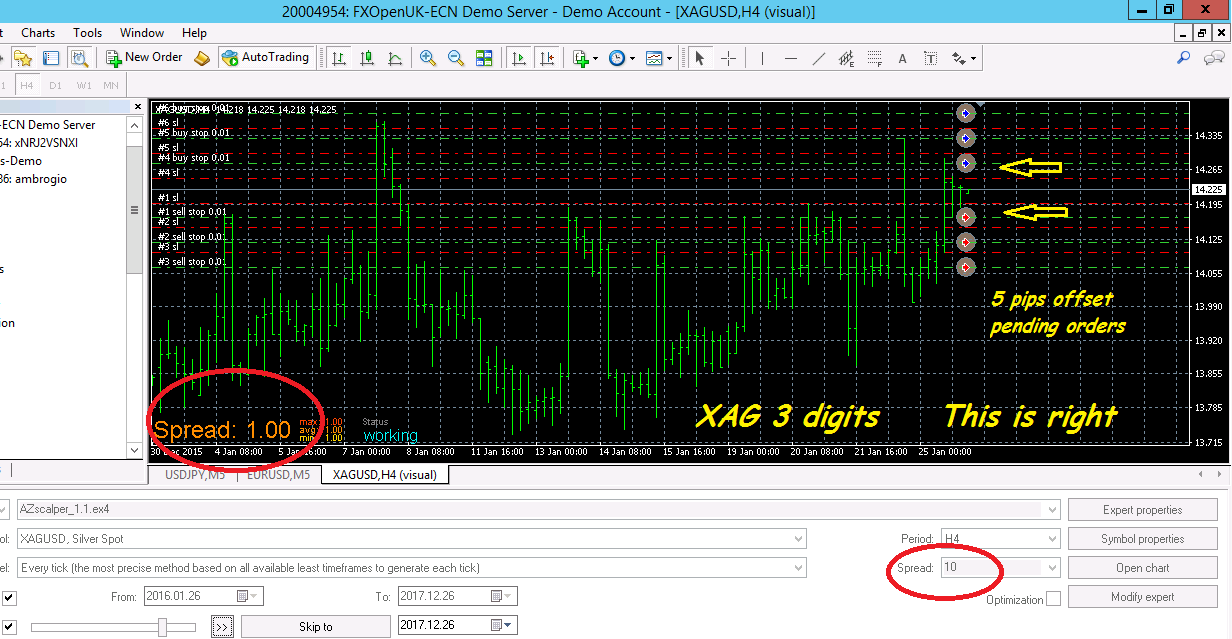Click the Modify expert button
1232x639 pixels.
[1142, 597]
